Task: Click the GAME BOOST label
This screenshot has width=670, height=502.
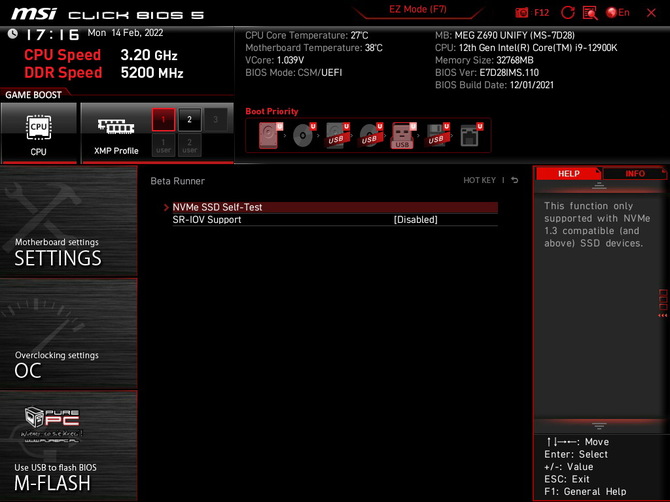Action: (33, 95)
